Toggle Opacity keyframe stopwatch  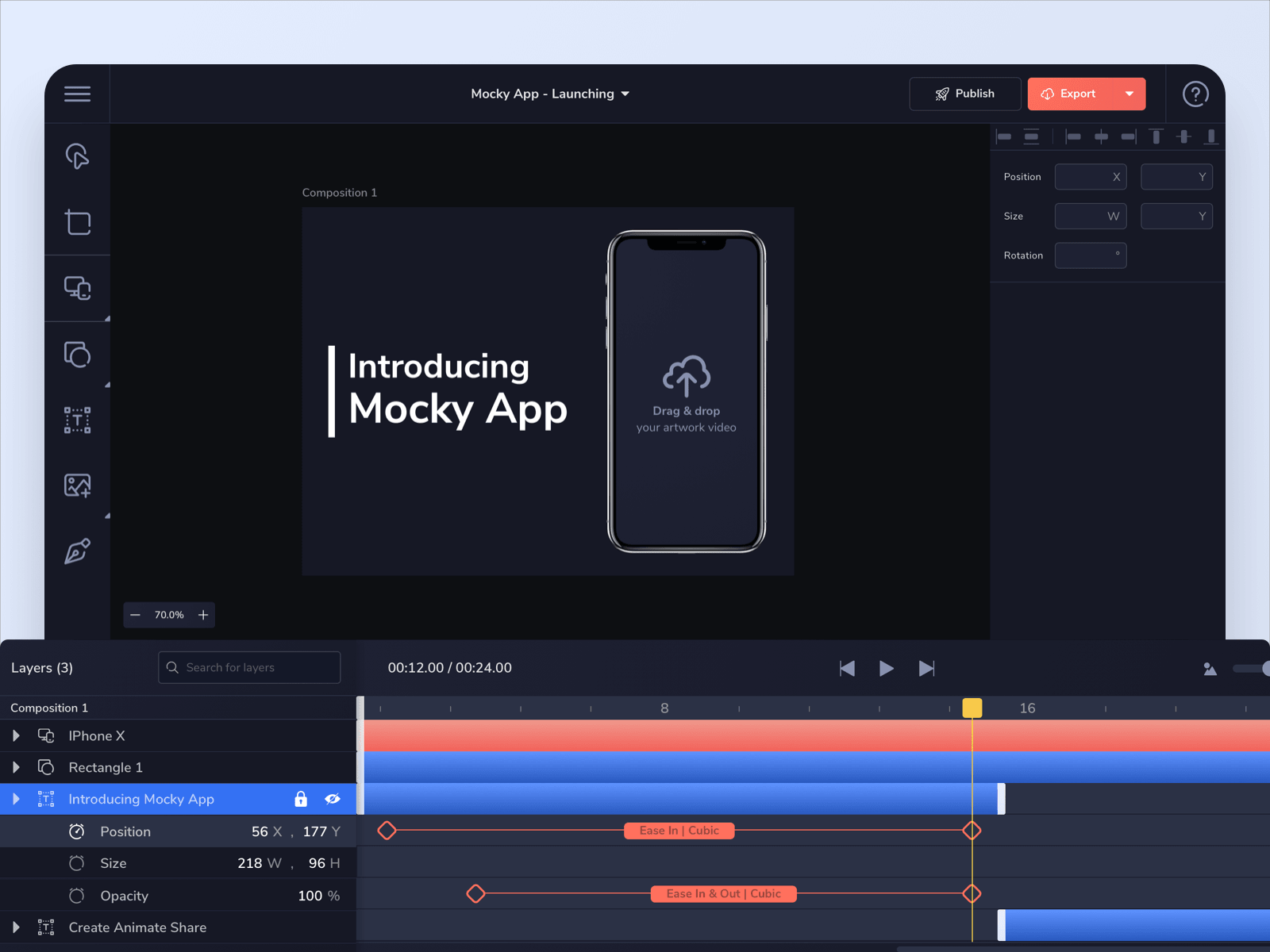76,896
